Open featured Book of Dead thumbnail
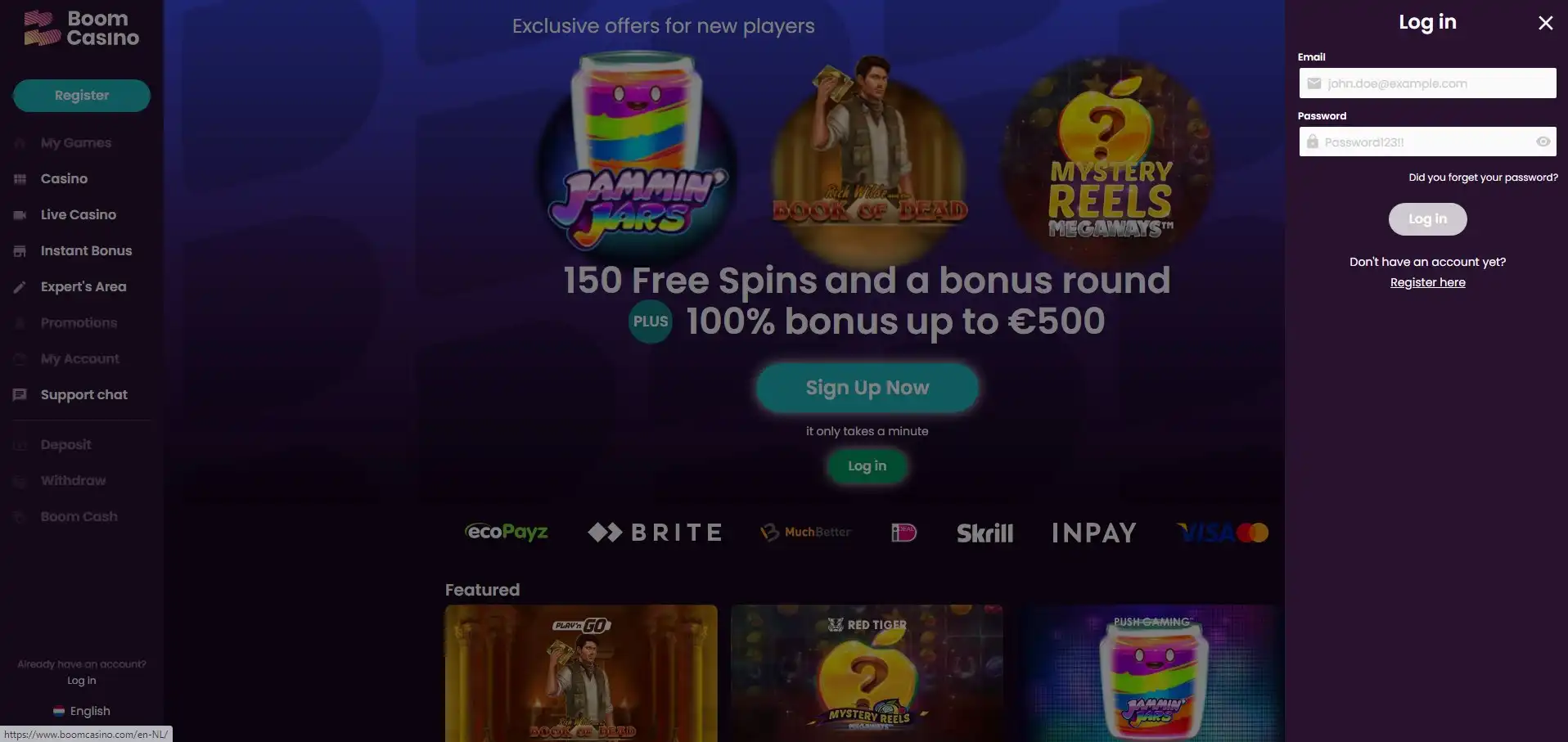This screenshot has height=742, width=1568. (x=581, y=673)
